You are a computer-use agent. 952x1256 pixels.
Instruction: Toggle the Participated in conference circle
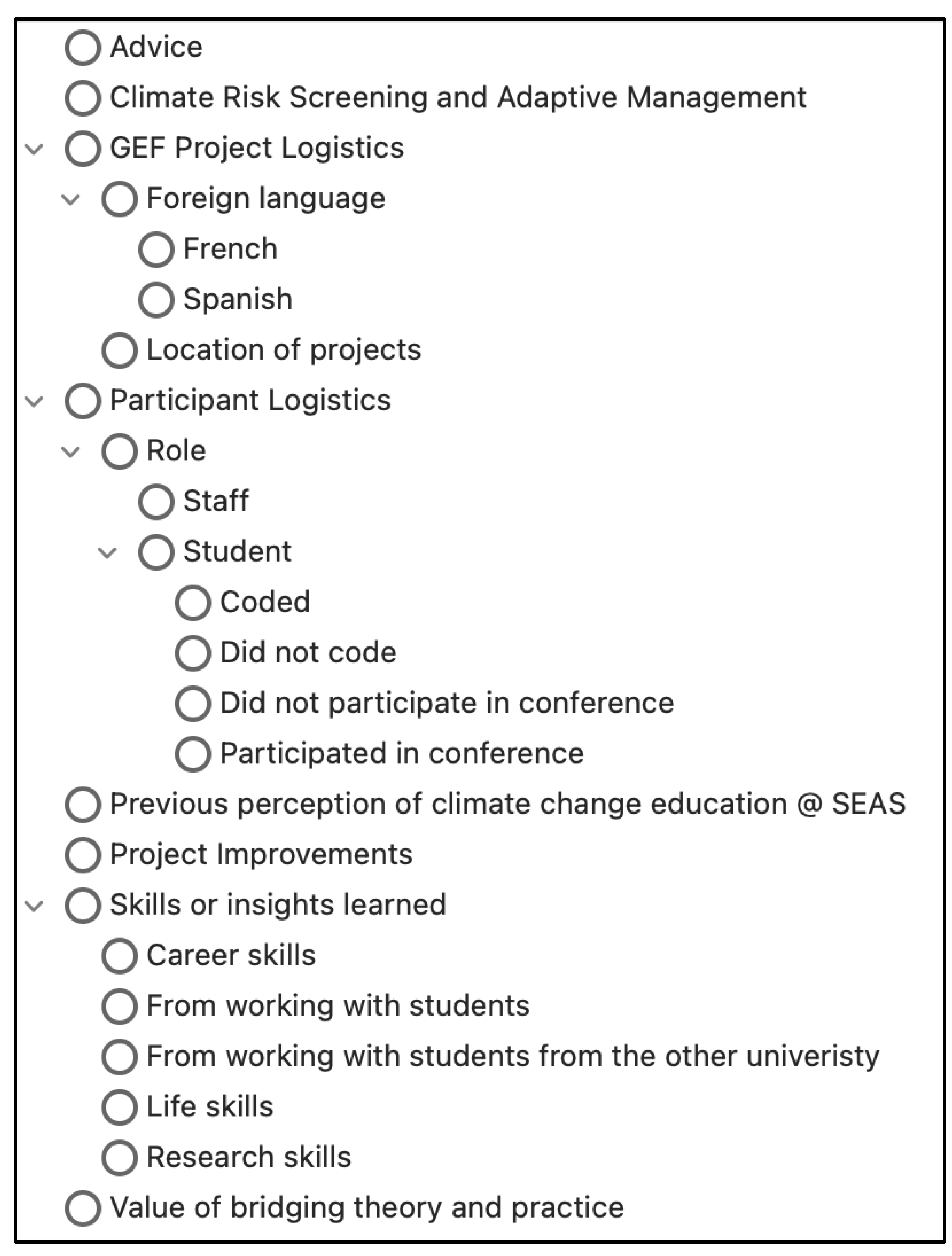pyautogui.click(x=193, y=754)
